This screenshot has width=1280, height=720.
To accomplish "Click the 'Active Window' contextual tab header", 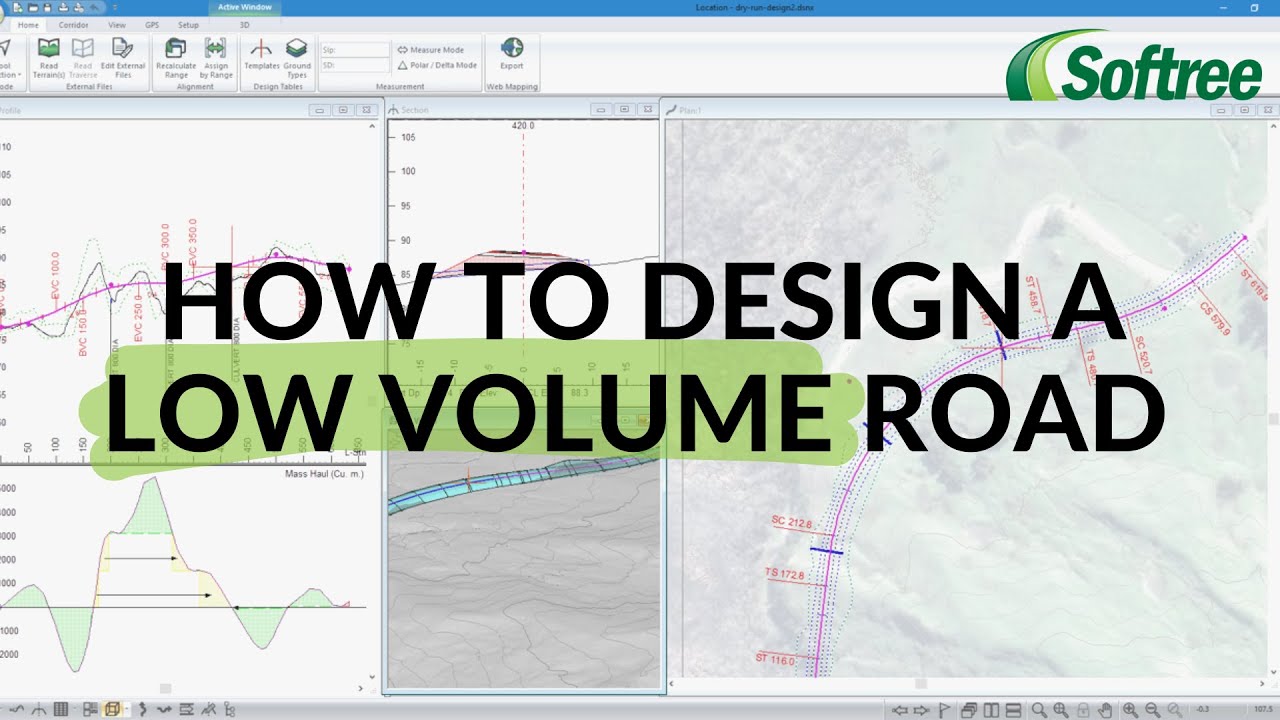I will click(x=244, y=7).
